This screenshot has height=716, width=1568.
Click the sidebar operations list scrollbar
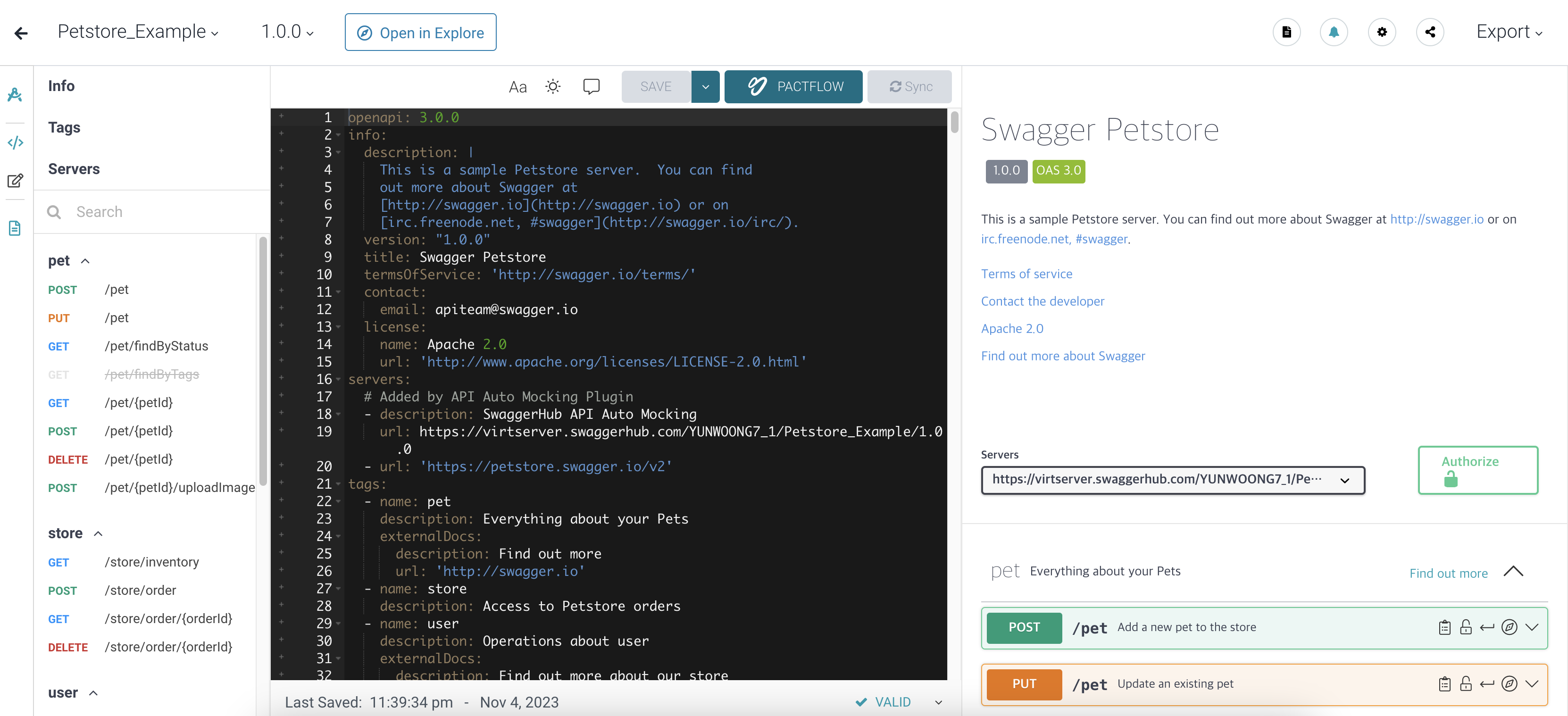coord(263,360)
